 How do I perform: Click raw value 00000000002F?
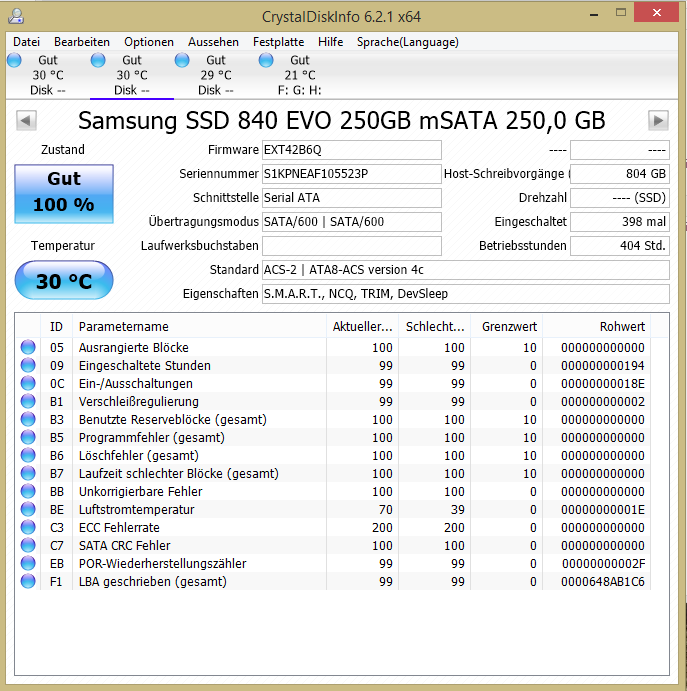(x=603, y=564)
